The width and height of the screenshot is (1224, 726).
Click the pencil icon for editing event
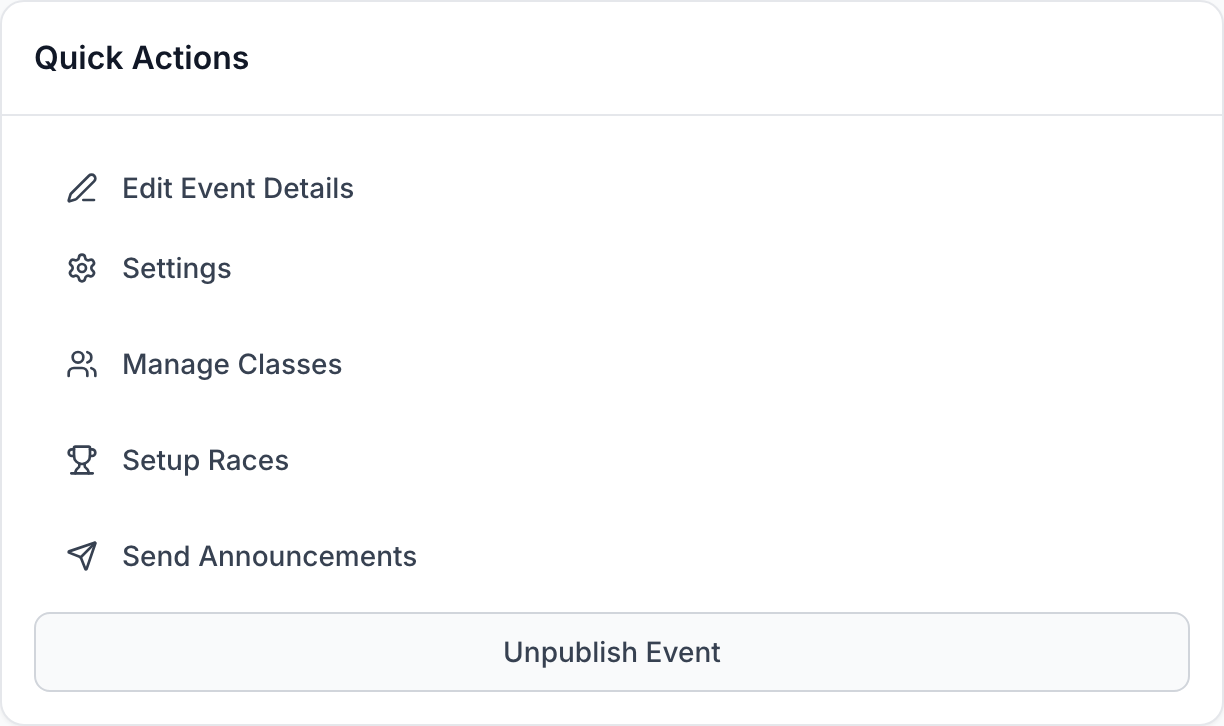coord(82,189)
